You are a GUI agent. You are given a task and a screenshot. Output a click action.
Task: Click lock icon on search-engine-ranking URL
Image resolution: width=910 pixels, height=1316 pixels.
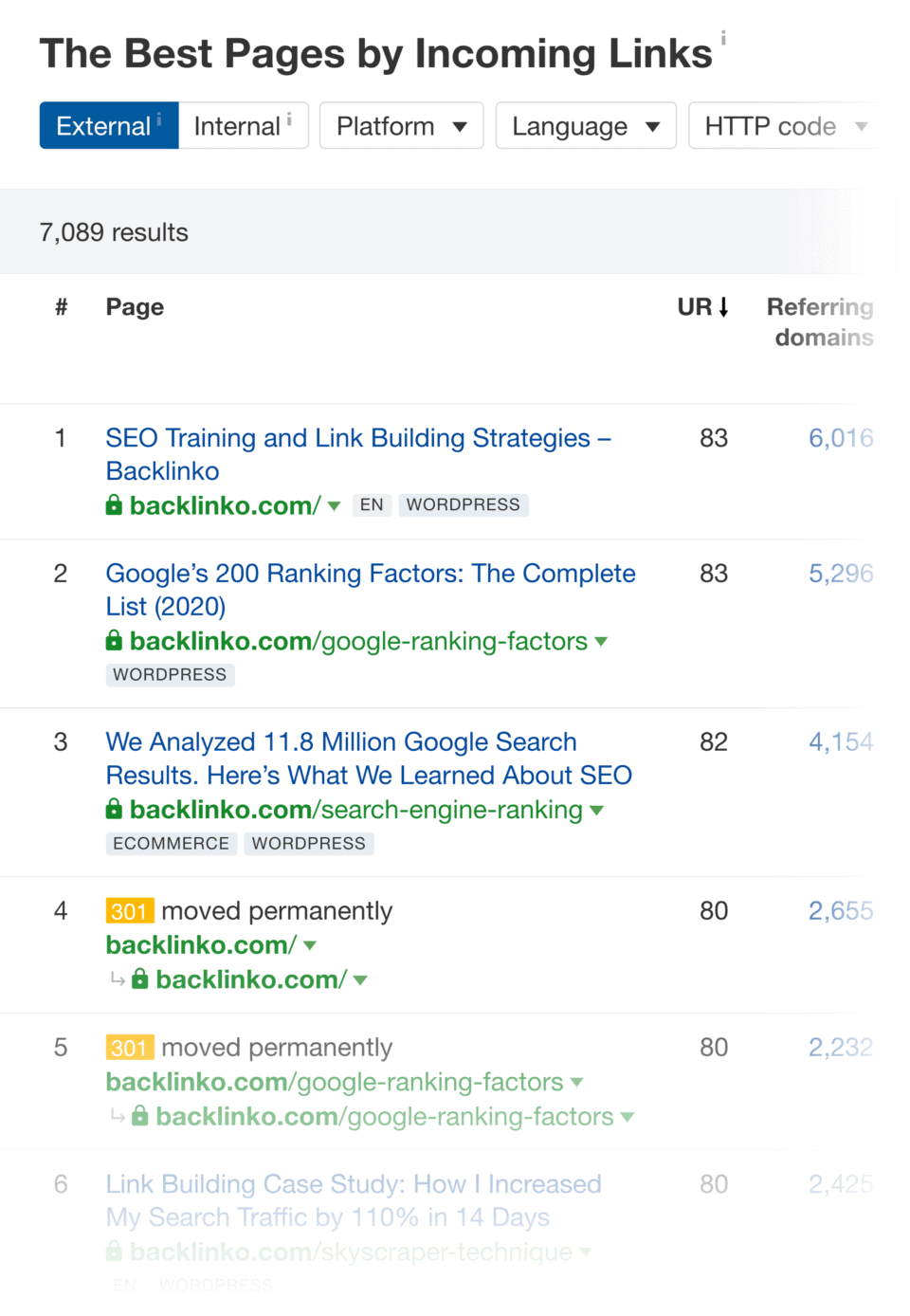tap(114, 810)
